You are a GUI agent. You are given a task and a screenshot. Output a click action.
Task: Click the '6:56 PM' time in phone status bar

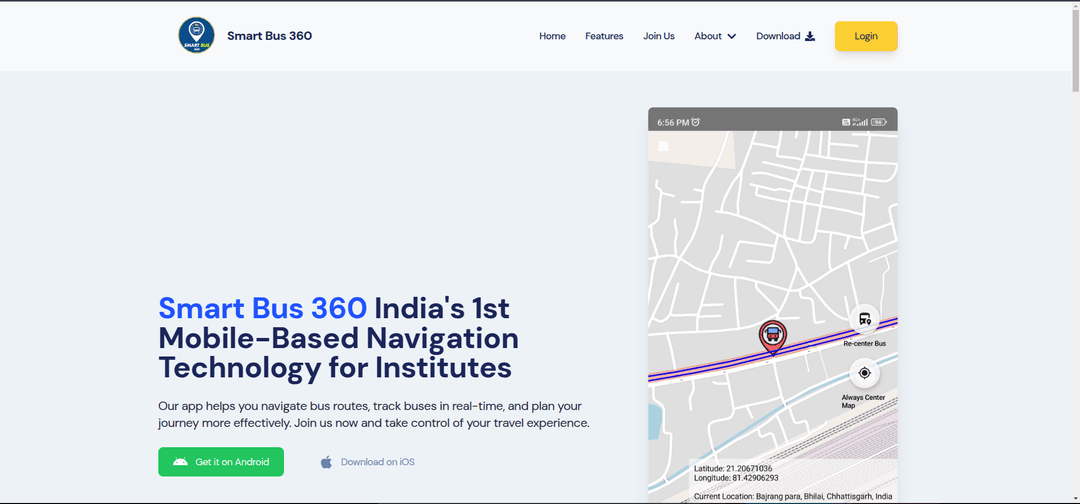point(673,123)
